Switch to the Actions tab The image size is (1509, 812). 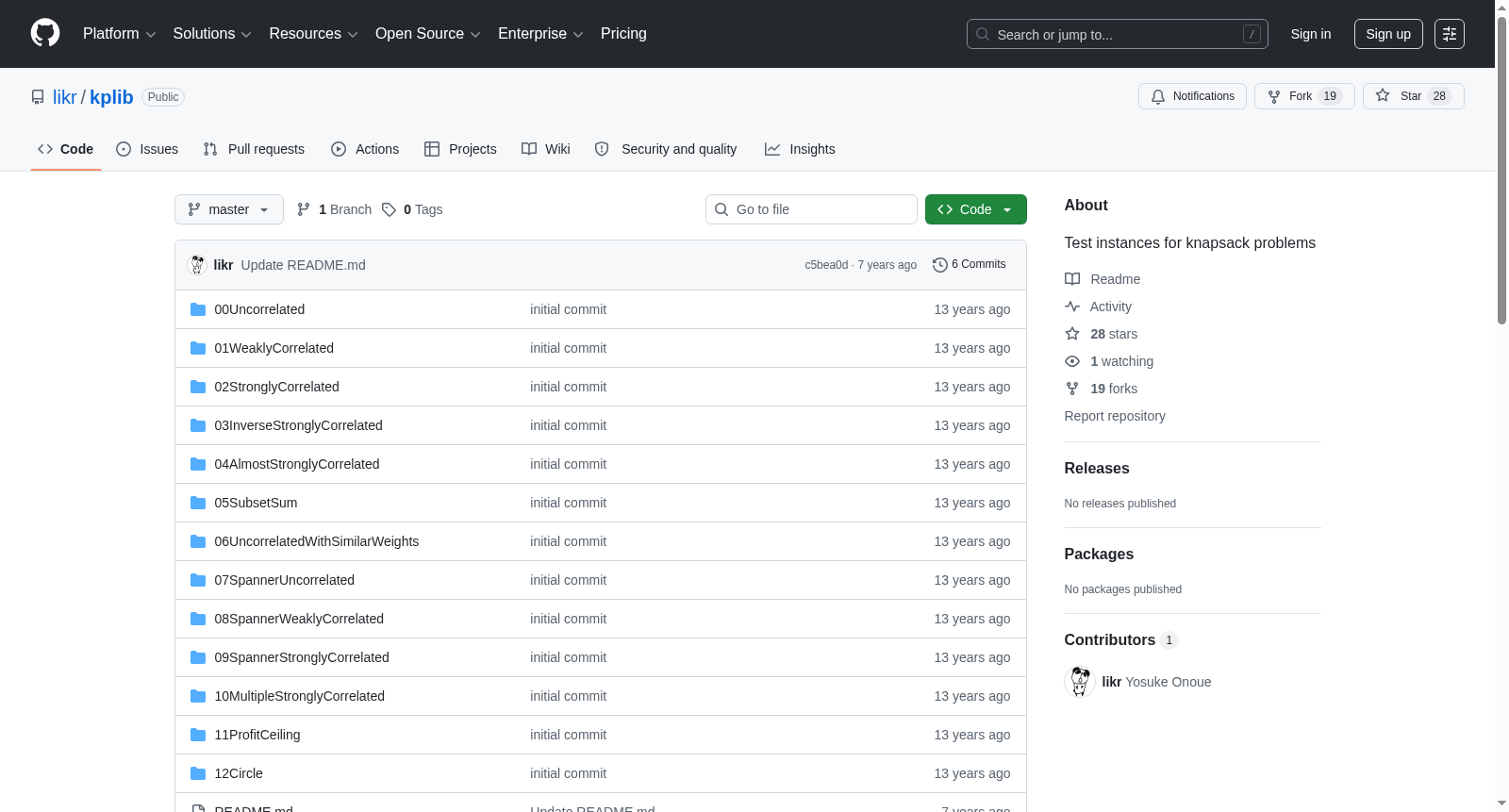tap(365, 149)
